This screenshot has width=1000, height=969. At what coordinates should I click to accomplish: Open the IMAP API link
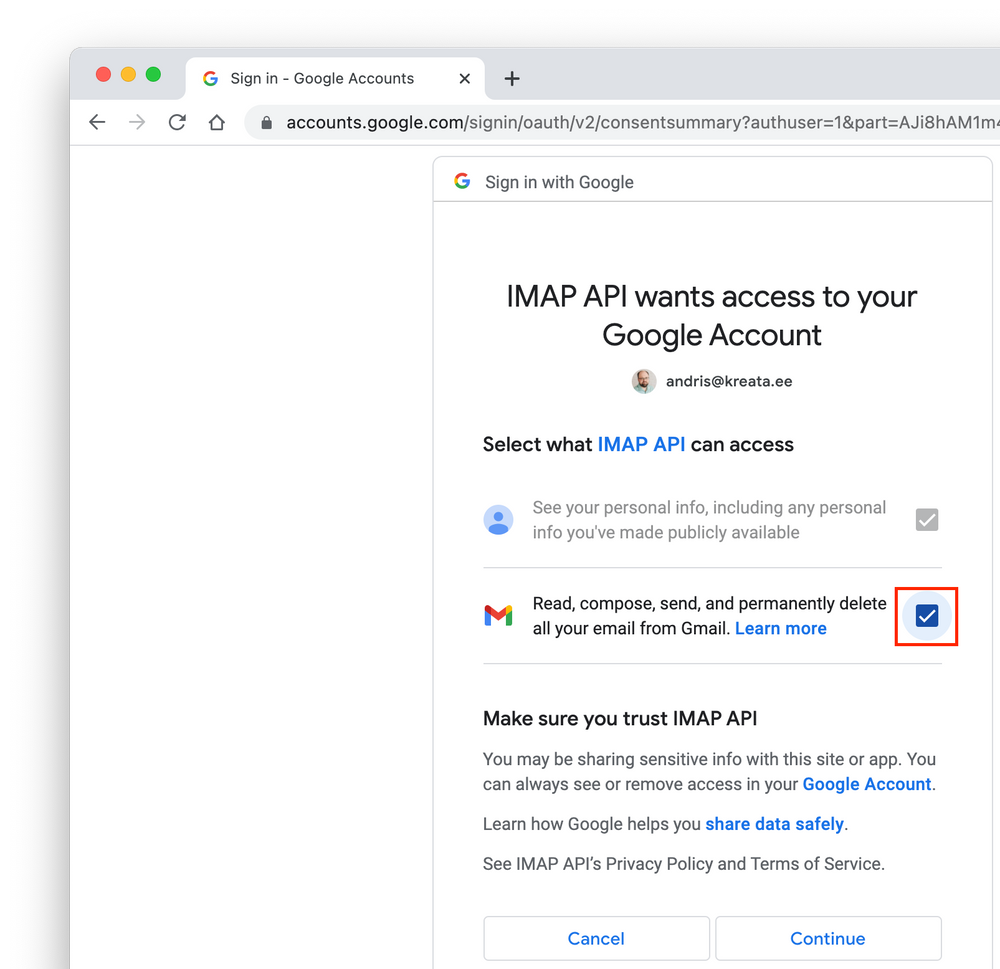(641, 444)
